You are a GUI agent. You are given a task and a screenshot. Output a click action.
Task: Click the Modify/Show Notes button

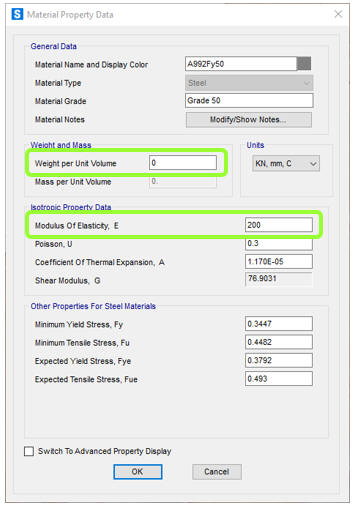pos(249,120)
